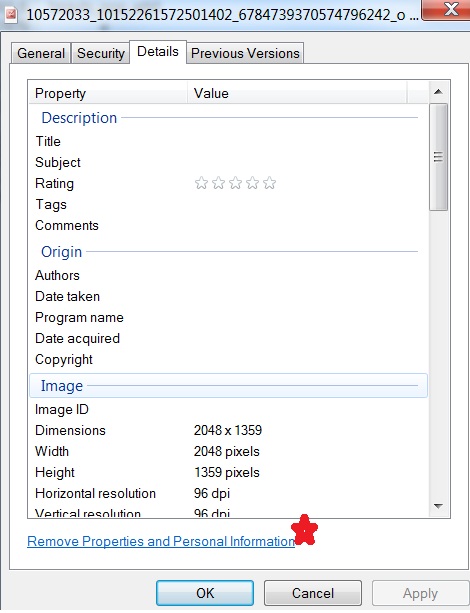
Task: Click the Cancel button
Action: click(x=312, y=593)
